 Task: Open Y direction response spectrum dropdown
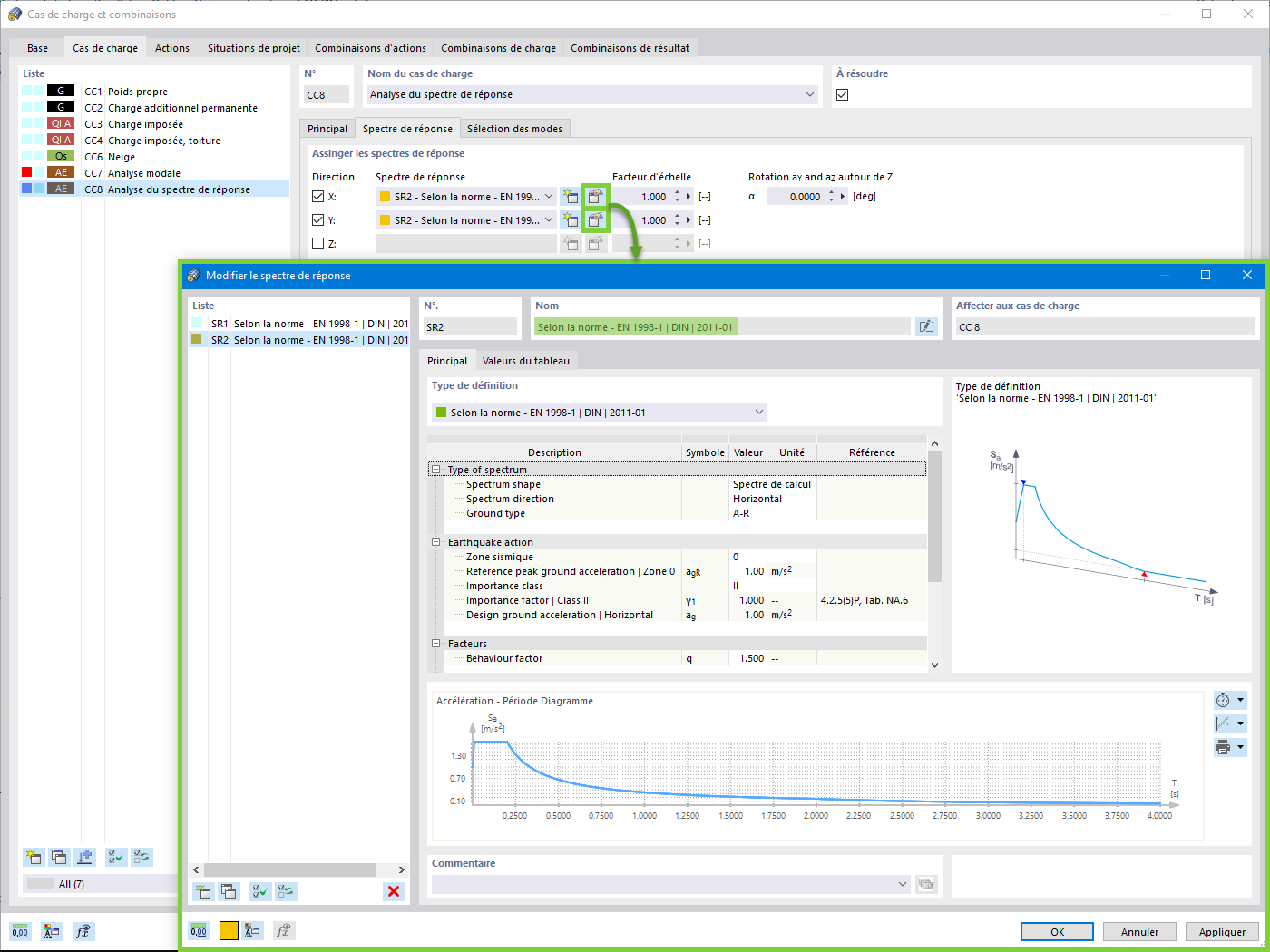pos(548,219)
